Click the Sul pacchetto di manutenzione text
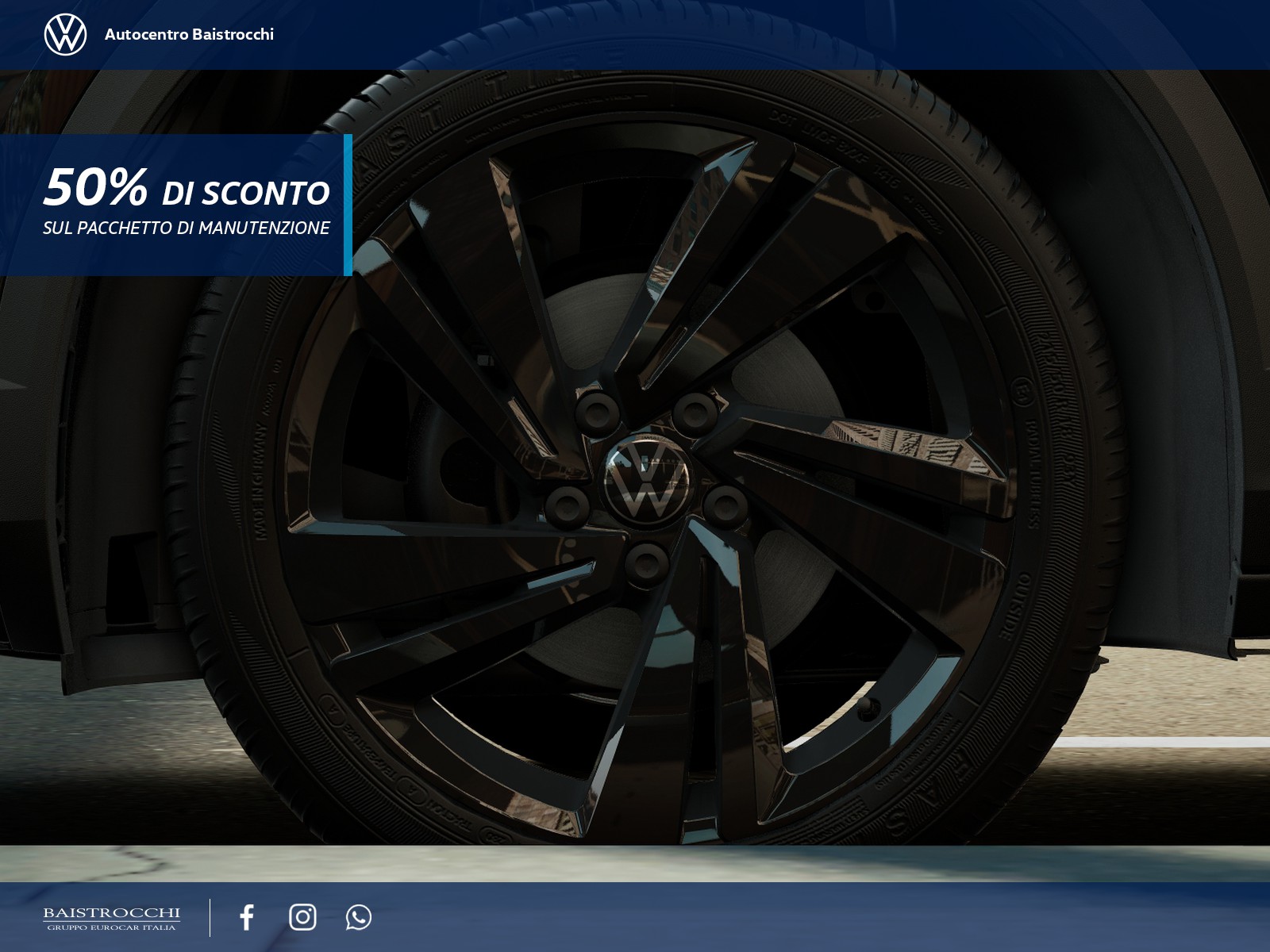Viewport: 1270px width, 952px height. pyautogui.click(x=187, y=228)
